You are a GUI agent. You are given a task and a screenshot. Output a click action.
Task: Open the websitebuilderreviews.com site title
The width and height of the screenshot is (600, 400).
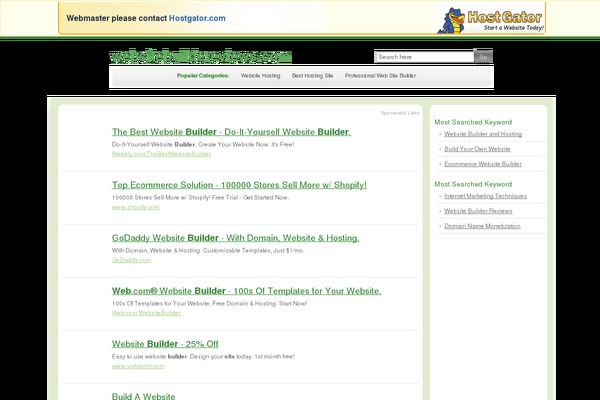(201, 57)
